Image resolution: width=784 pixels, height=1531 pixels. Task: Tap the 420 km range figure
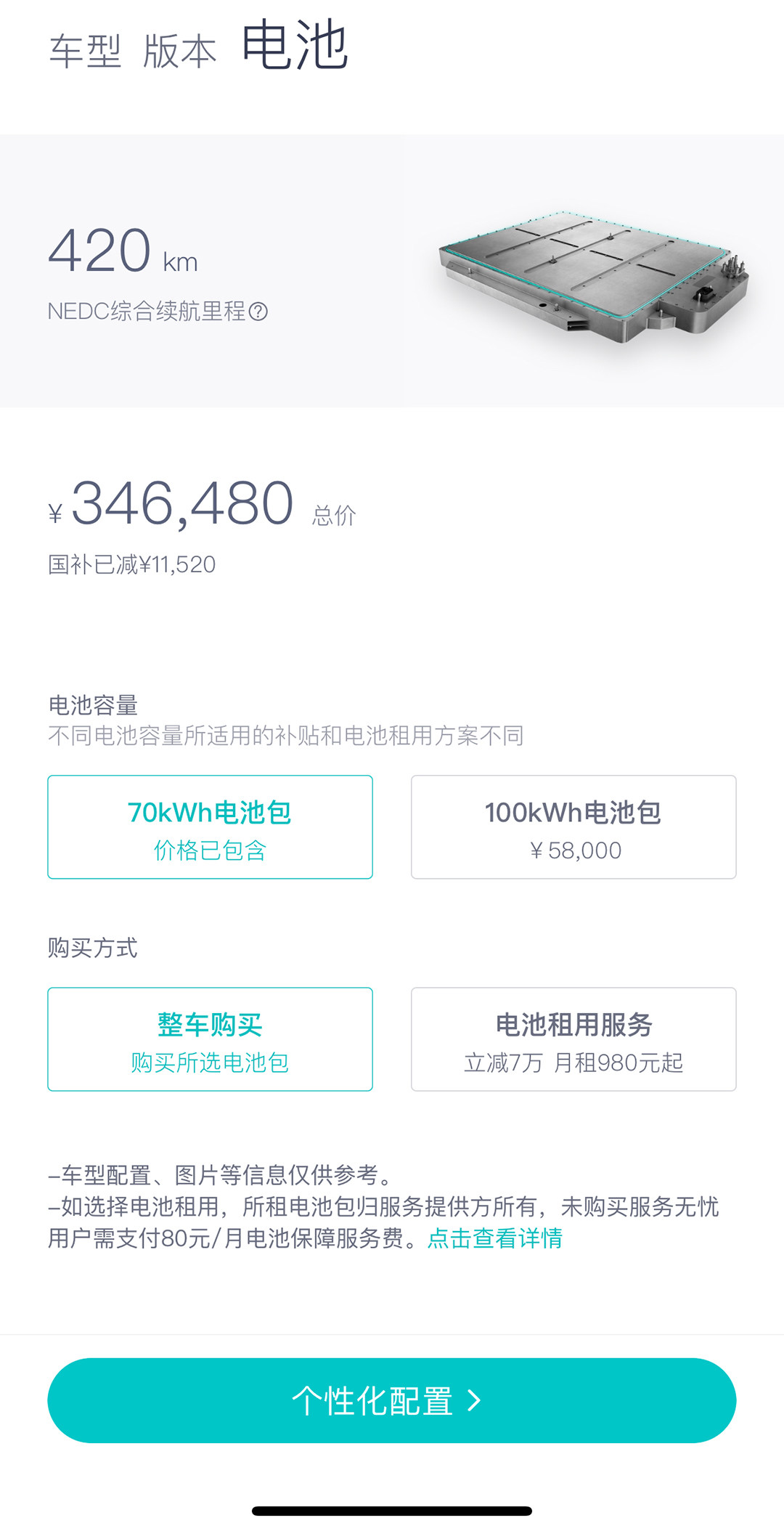coord(122,251)
